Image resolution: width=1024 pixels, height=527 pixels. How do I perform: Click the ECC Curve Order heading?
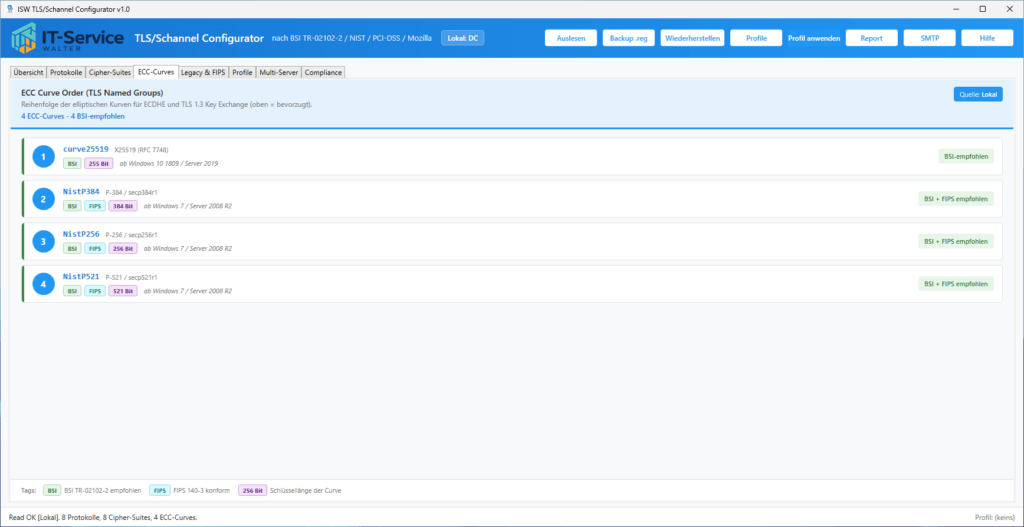92,92
